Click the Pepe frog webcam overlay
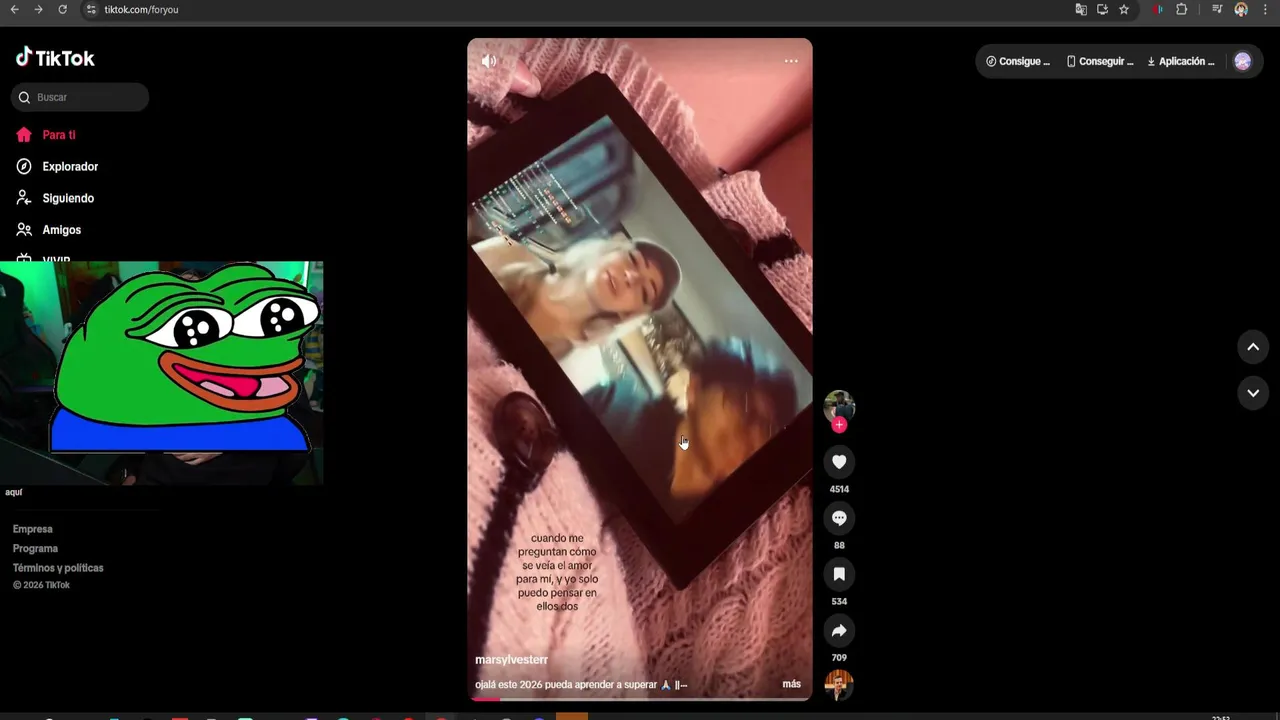 tap(162, 373)
